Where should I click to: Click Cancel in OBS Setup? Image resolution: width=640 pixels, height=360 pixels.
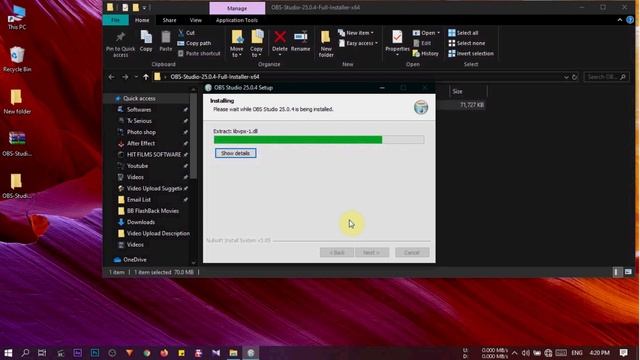(412, 253)
